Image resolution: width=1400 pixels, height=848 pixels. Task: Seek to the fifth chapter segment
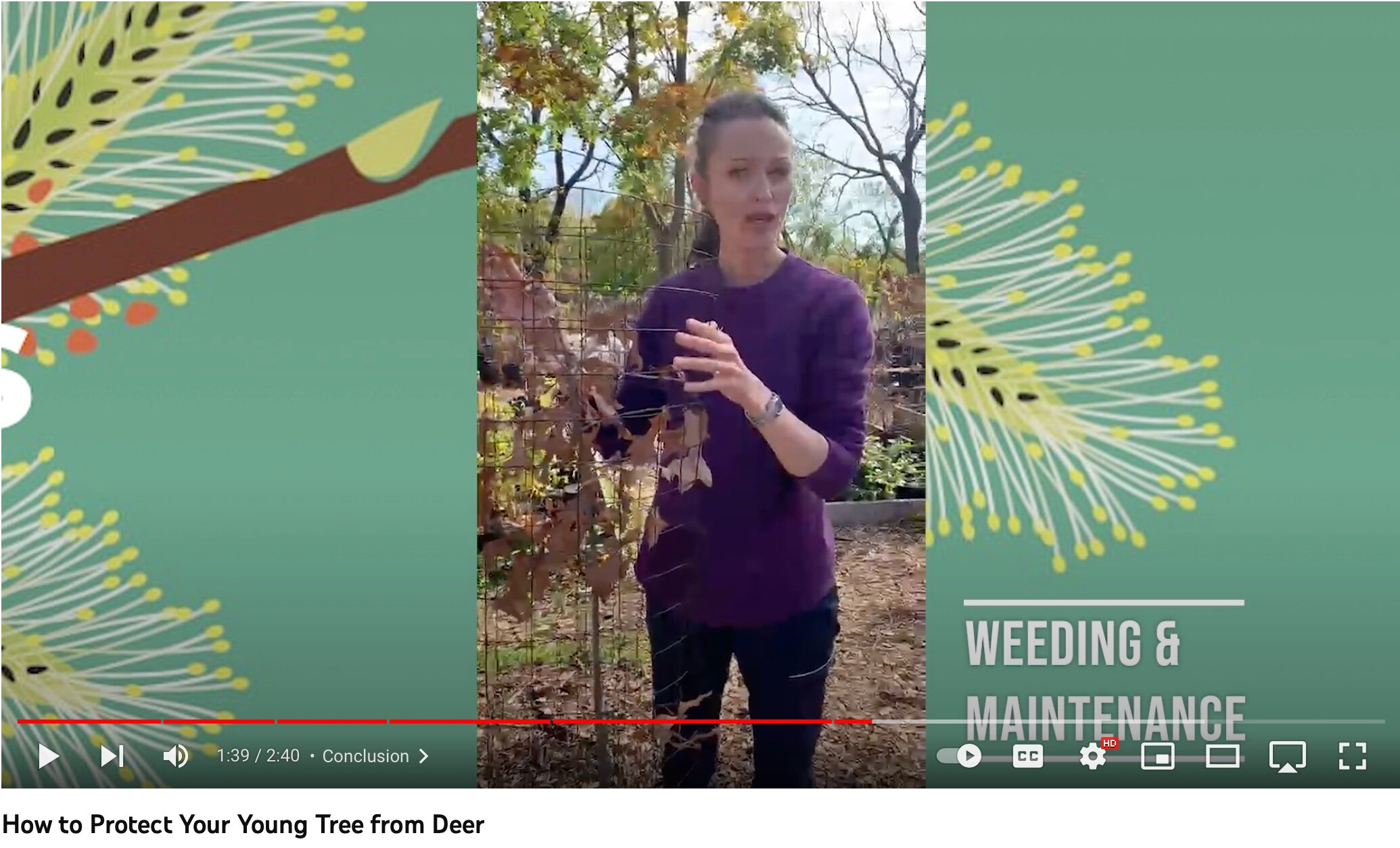[x=692, y=722]
